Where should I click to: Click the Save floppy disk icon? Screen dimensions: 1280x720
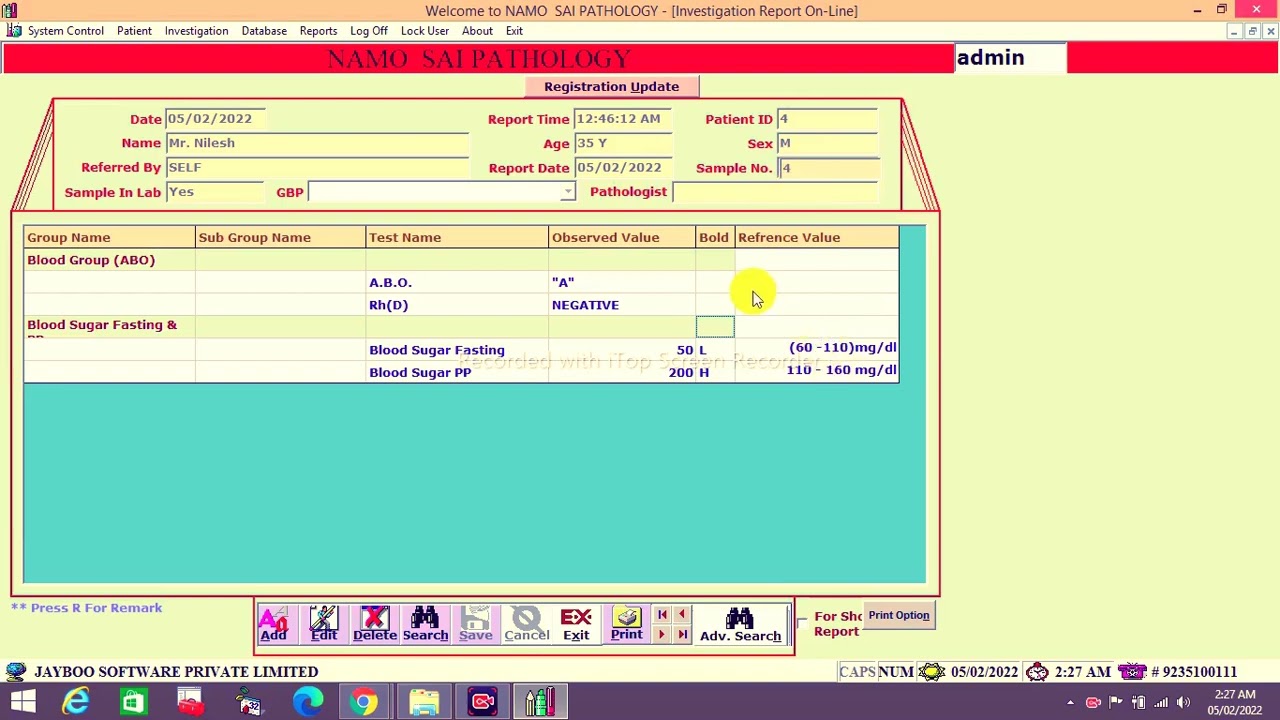(x=476, y=624)
